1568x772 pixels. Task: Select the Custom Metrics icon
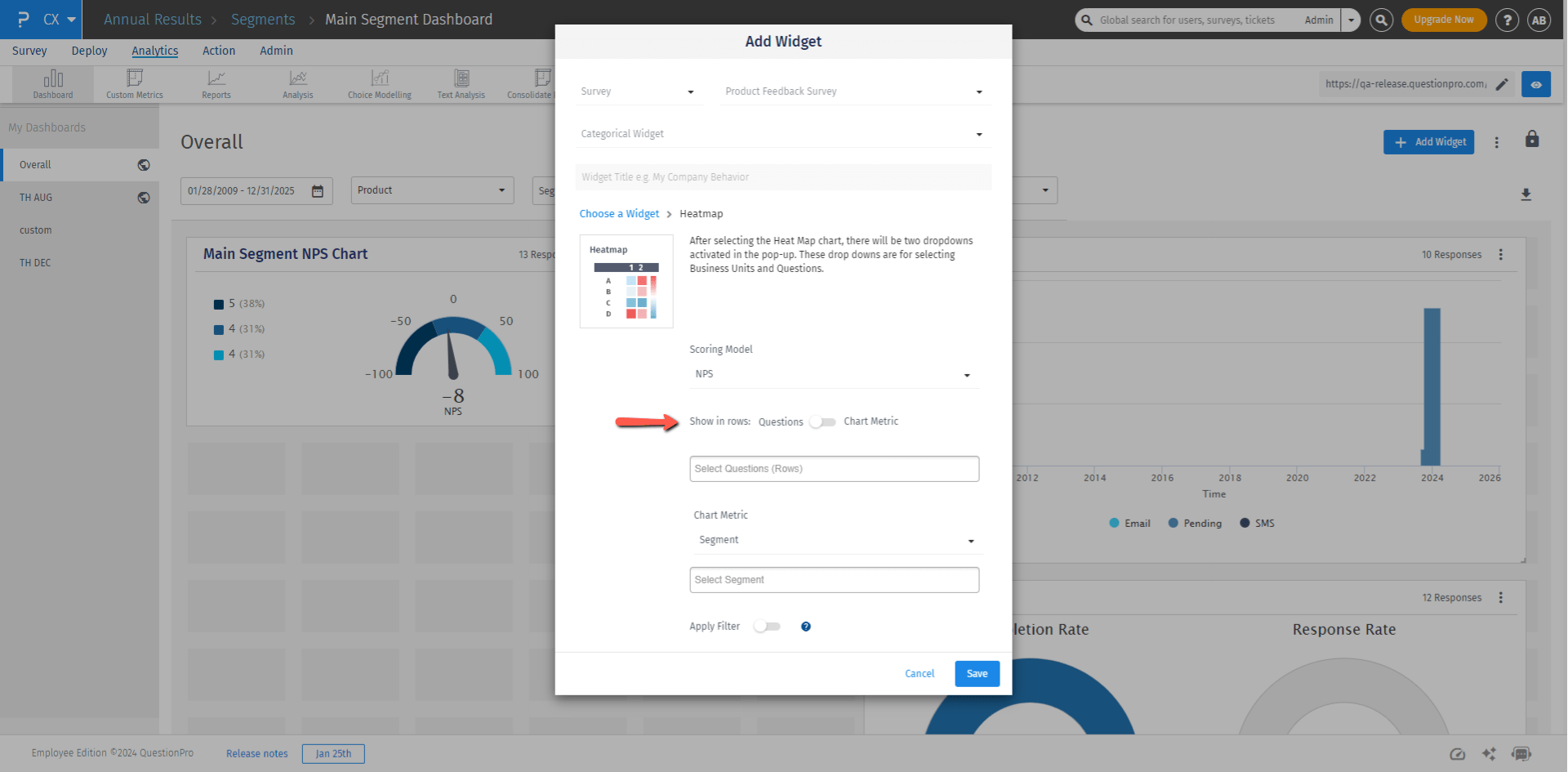click(x=134, y=83)
